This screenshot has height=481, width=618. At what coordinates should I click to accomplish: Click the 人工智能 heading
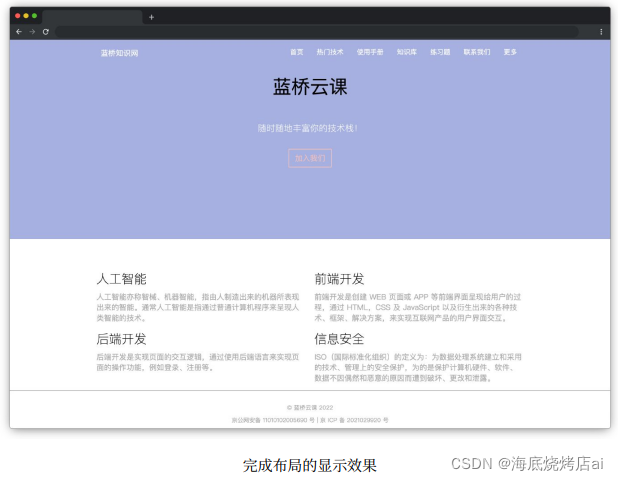tap(121, 279)
